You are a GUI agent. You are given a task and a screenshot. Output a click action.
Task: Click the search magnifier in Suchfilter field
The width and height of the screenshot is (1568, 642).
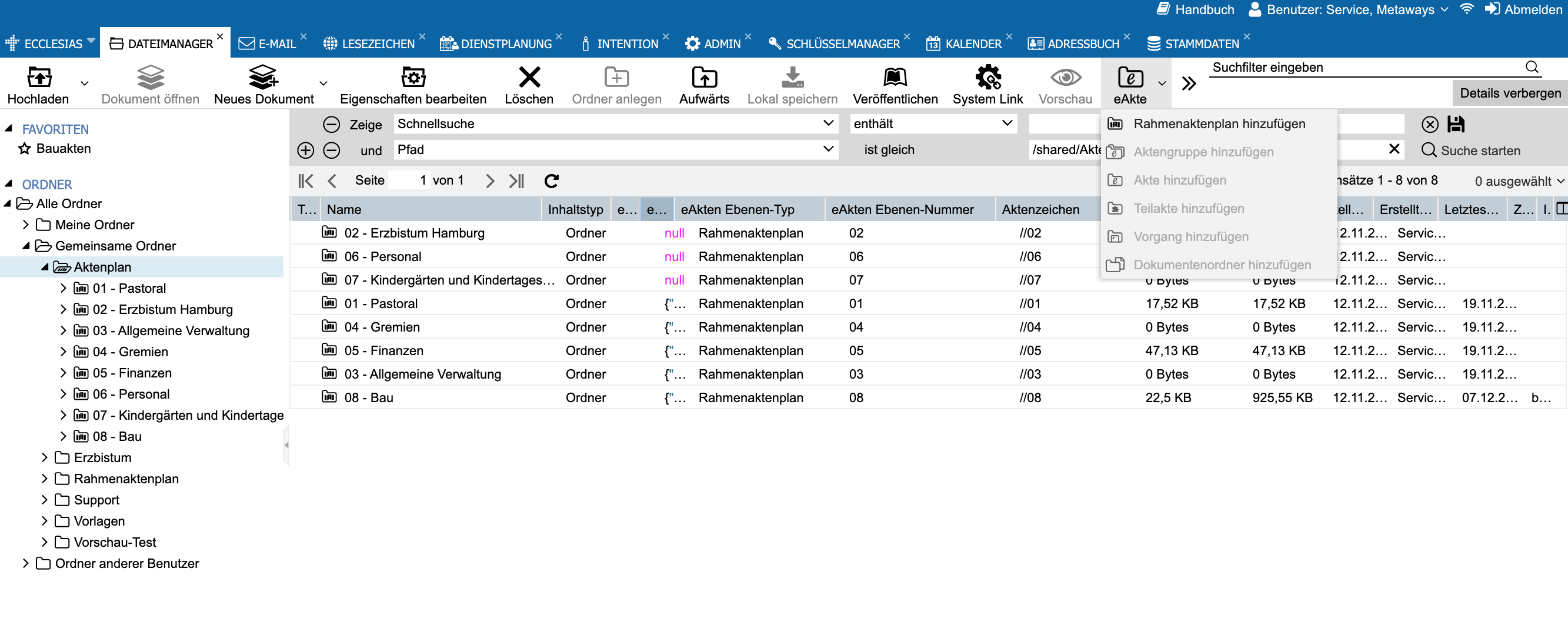[1532, 67]
